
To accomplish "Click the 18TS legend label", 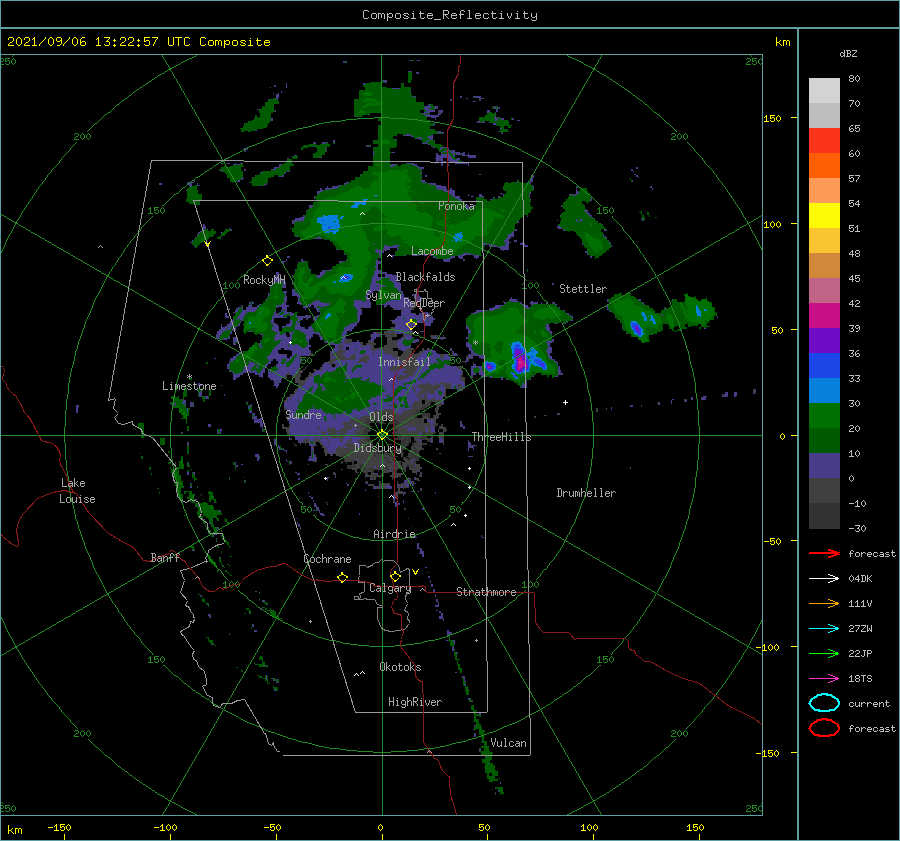I will tap(860, 679).
